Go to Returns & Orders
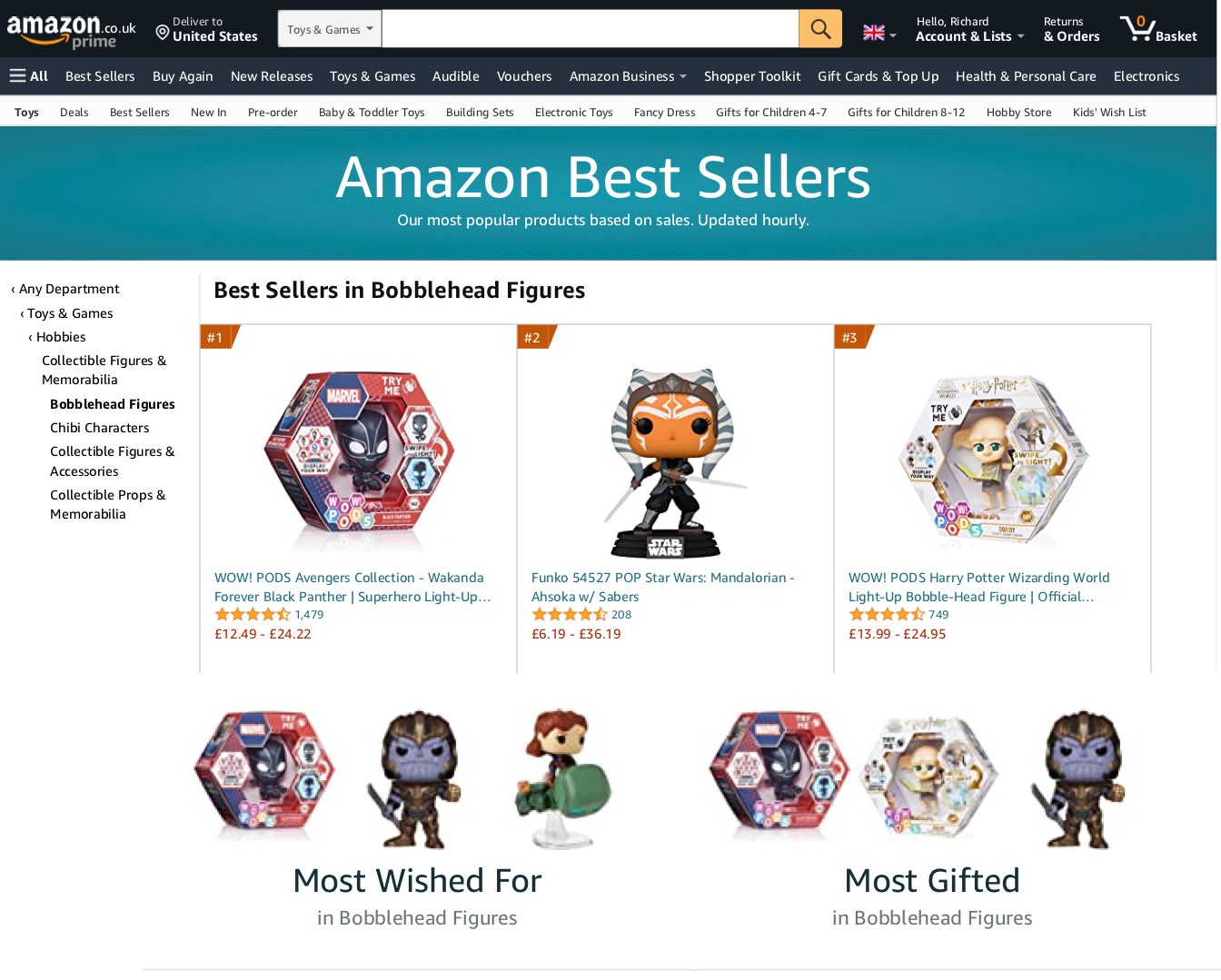The image size is (1221, 980). [1071, 29]
